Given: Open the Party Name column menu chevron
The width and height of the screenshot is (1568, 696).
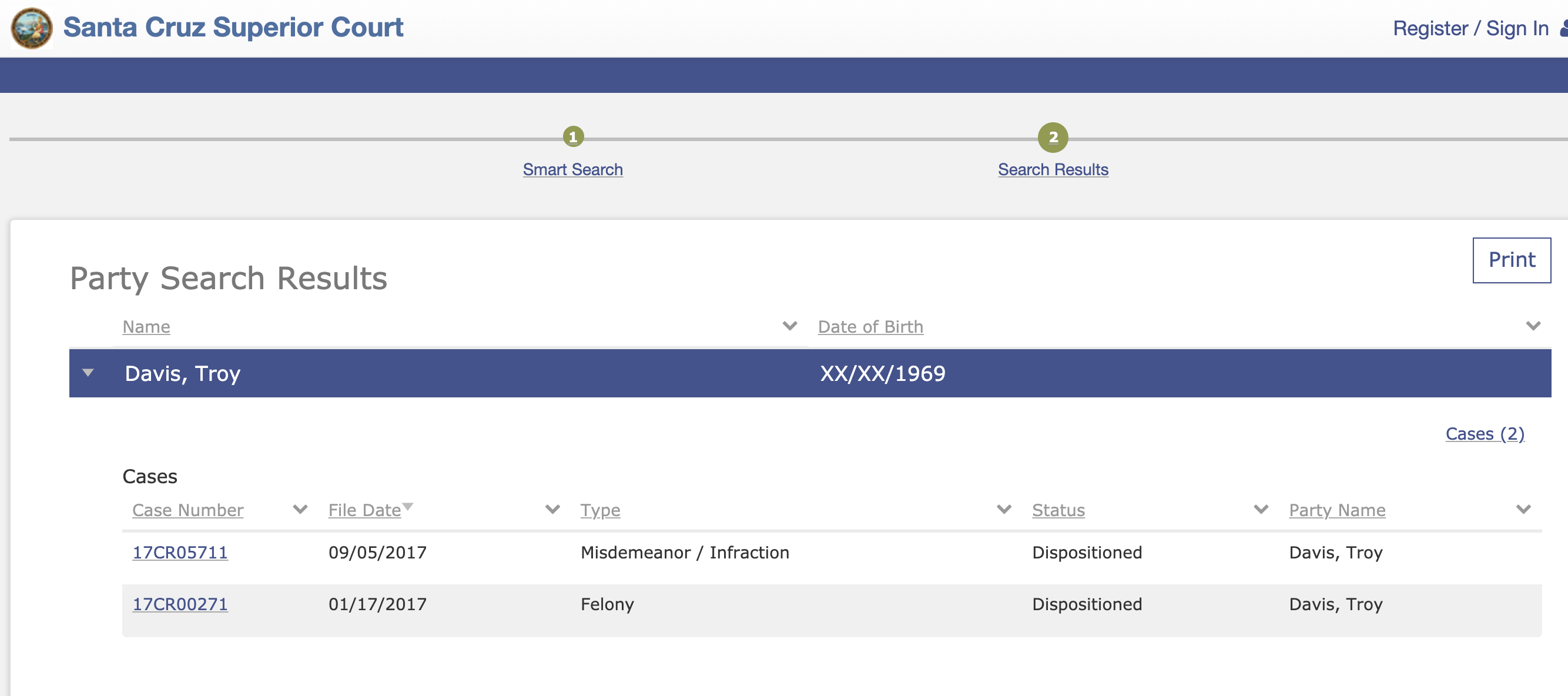Looking at the screenshot, I should 1523,509.
